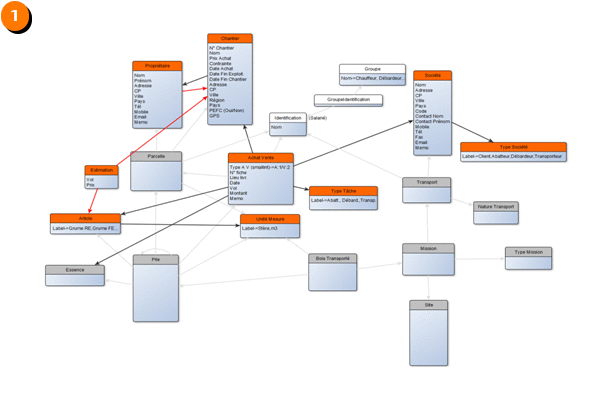Click the Type Tâche entity header
The height and width of the screenshot is (400, 600).
342,190
